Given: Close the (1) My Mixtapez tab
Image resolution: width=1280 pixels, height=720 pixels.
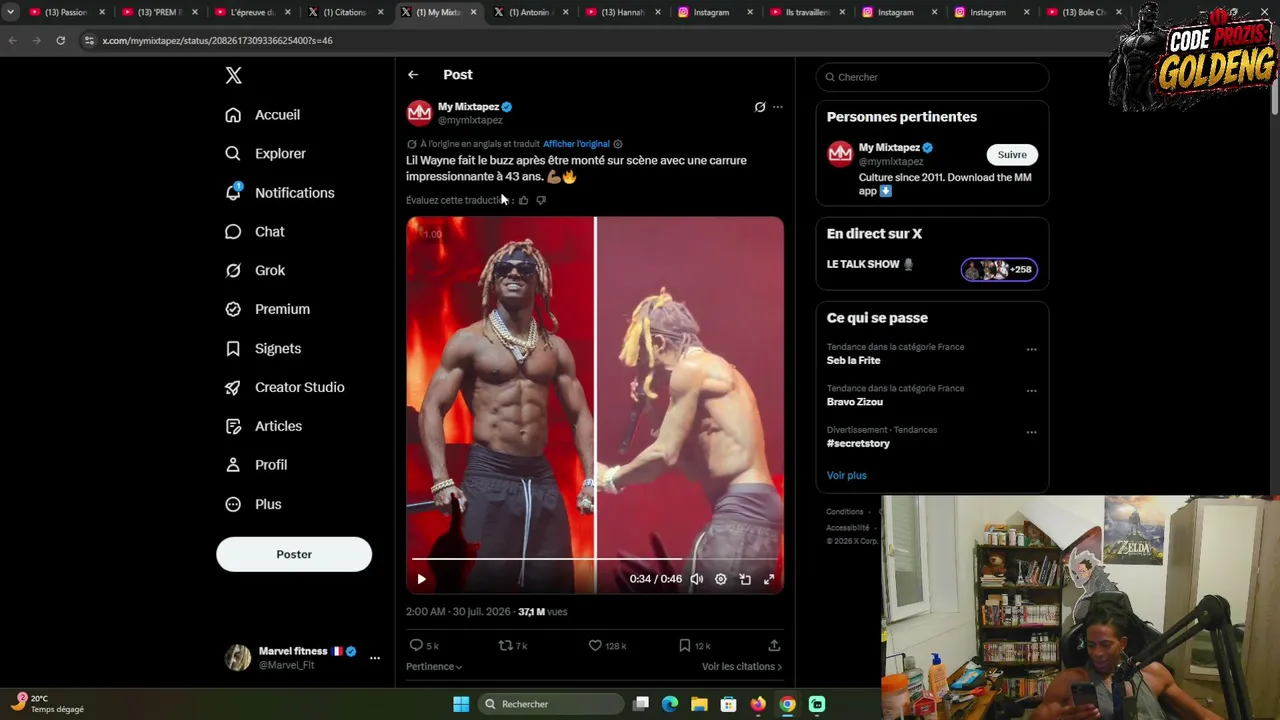Looking at the screenshot, I should coord(474,12).
